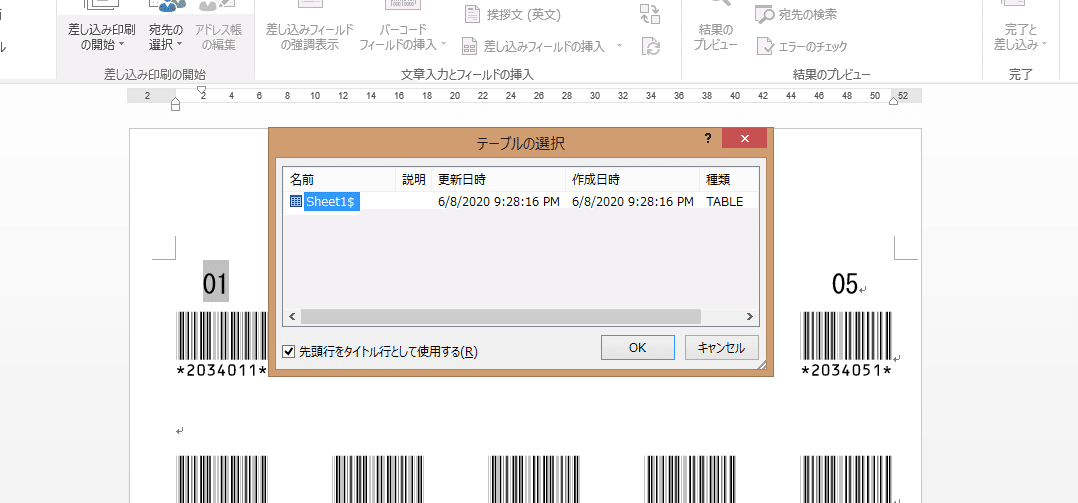Image resolution: width=1078 pixels, height=503 pixels.
Task: Click the horizontal scrollbar thumb in dialog
Action: [500, 317]
